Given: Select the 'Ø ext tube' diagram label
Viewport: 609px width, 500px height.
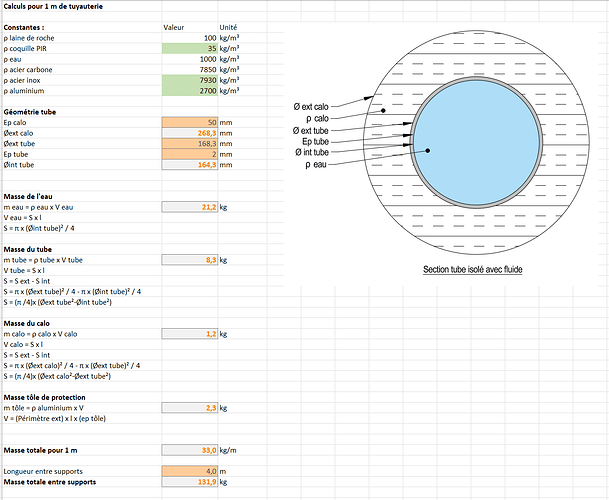Looking at the screenshot, I should tap(311, 131).
